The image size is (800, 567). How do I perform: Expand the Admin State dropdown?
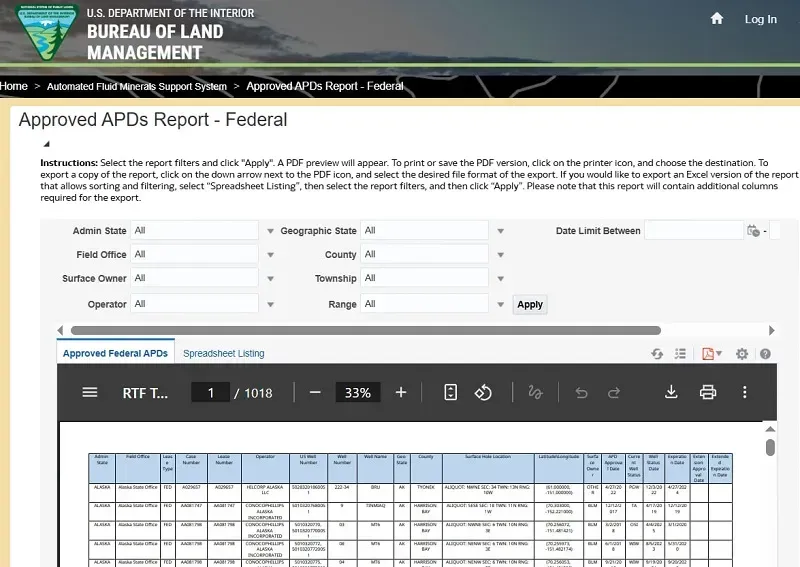point(270,231)
